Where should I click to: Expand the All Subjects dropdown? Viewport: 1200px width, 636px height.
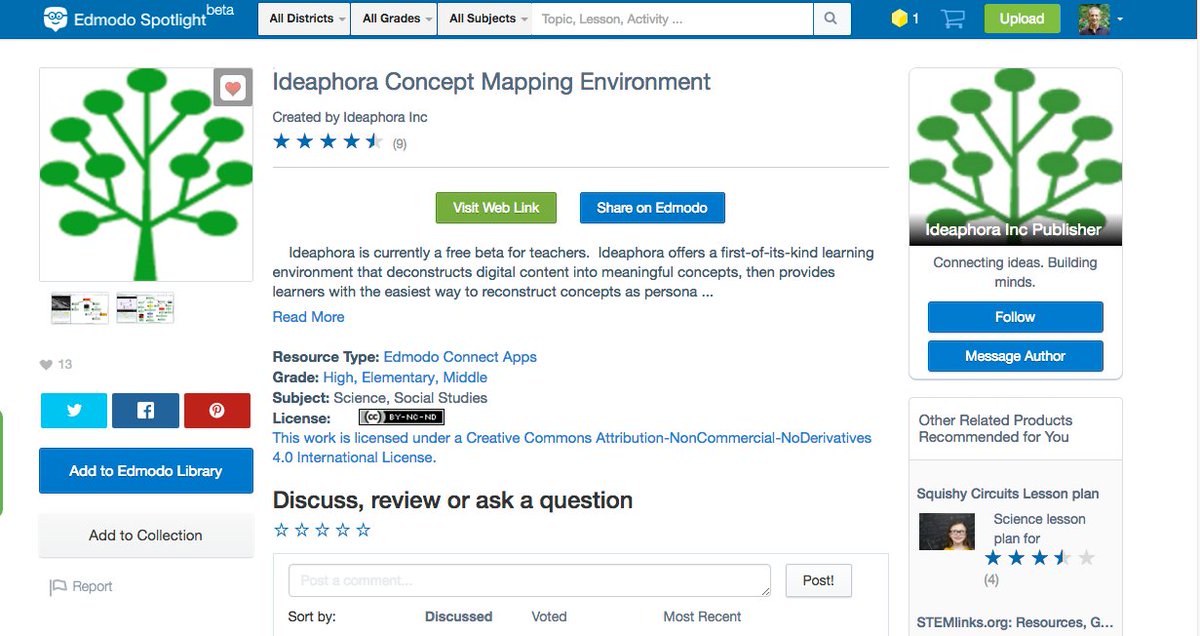click(x=485, y=18)
